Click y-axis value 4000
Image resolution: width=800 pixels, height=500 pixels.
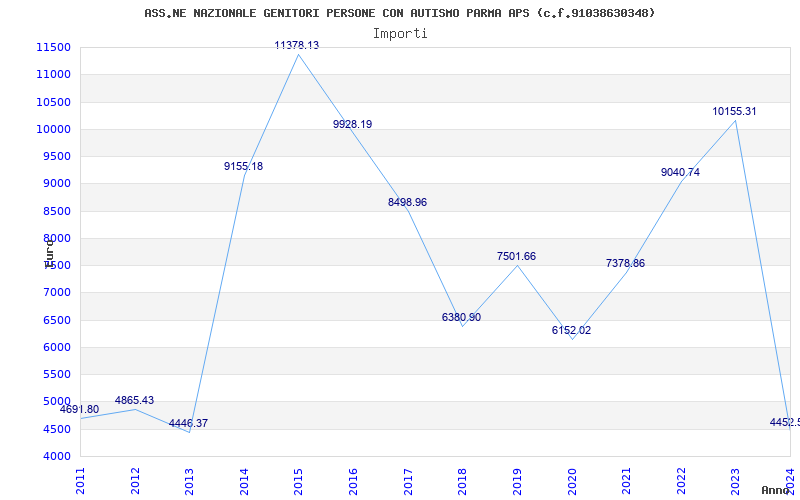(x=56, y=457)
